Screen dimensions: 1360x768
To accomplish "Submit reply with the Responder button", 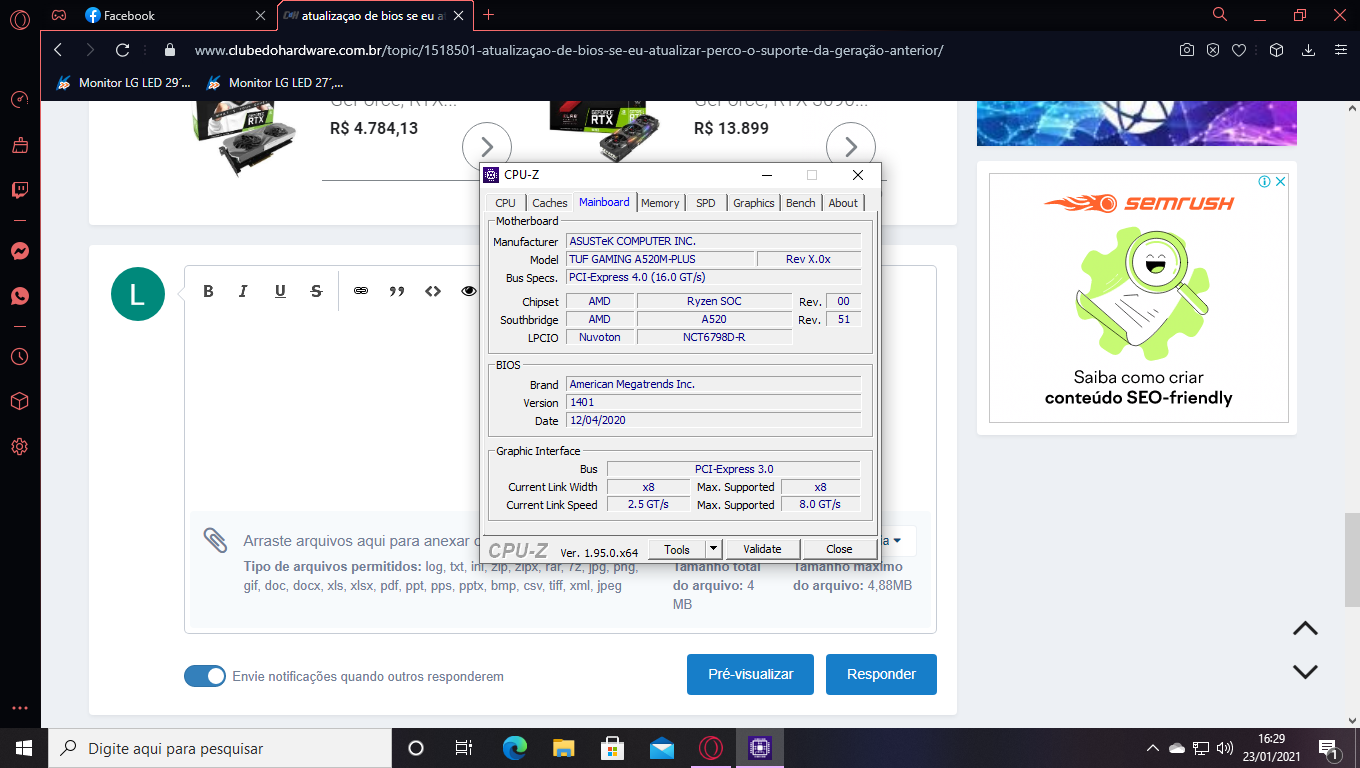I will (881, 674).
